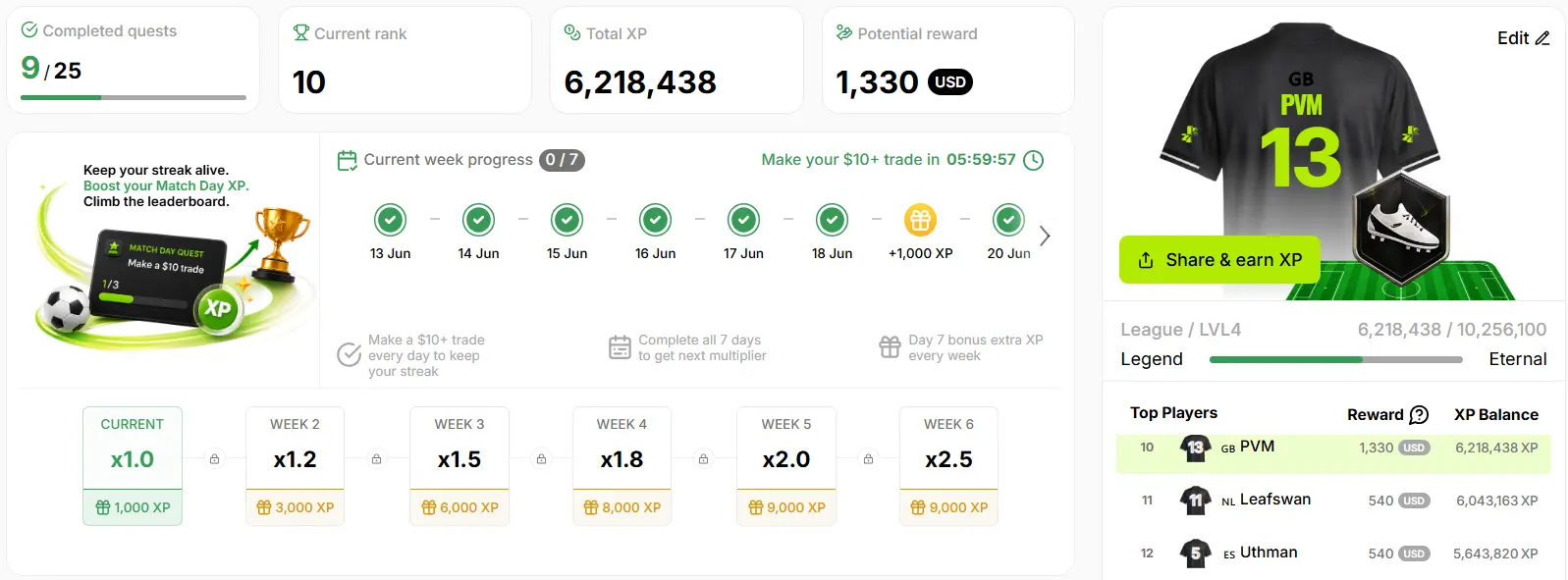Select the 16 Jun completed day checkmark
The width and height of the screenshot is (1568, 580).
655,220
